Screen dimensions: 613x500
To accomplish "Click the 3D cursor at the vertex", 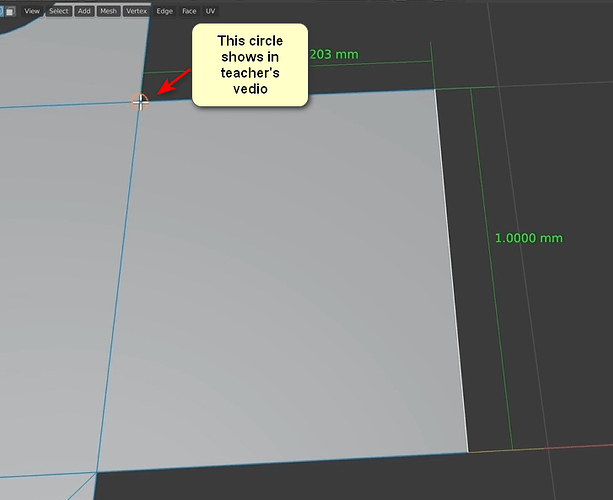I will [140, 102].
